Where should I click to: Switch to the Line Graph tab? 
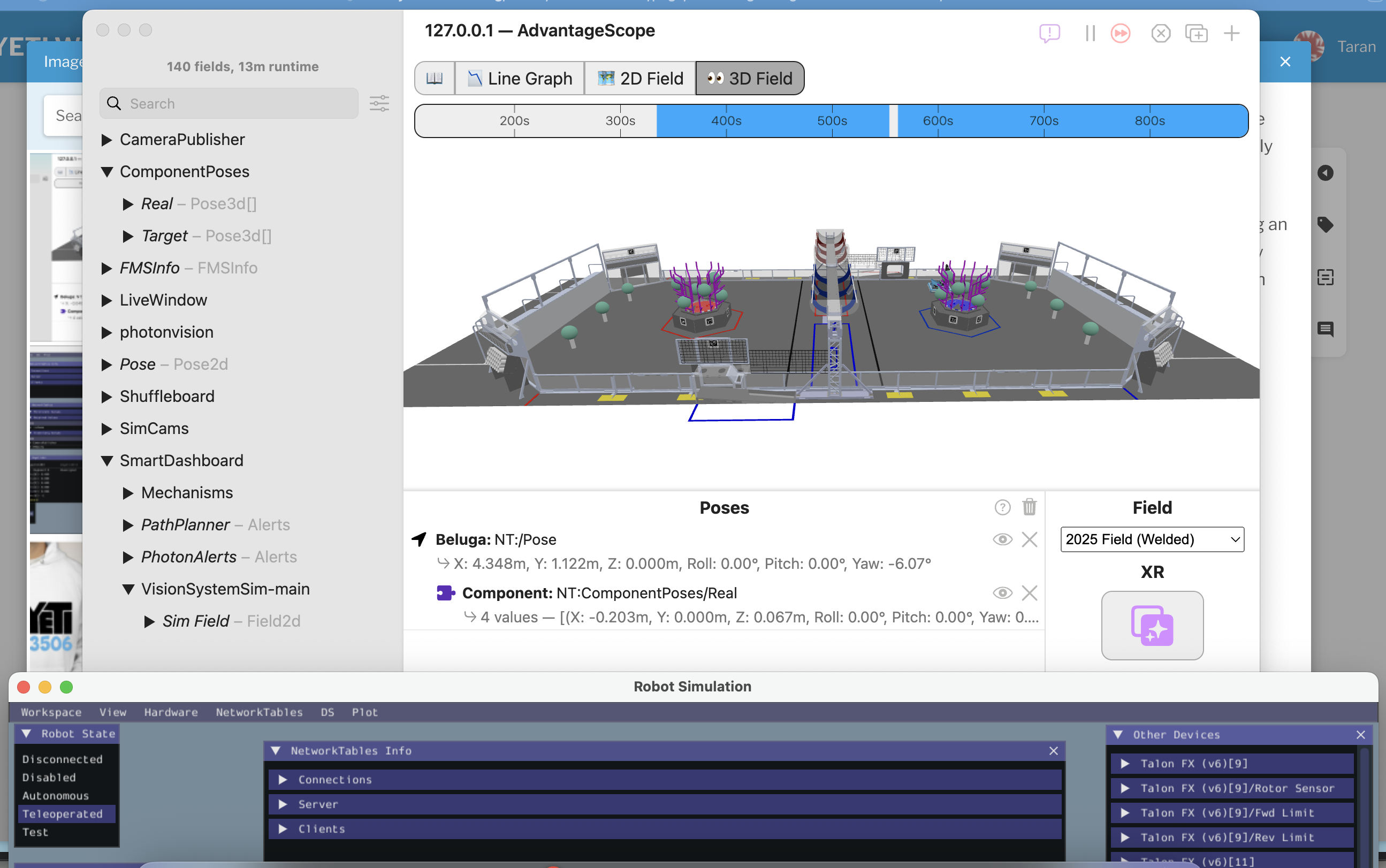pyautogui.click(x=520, y=78)
